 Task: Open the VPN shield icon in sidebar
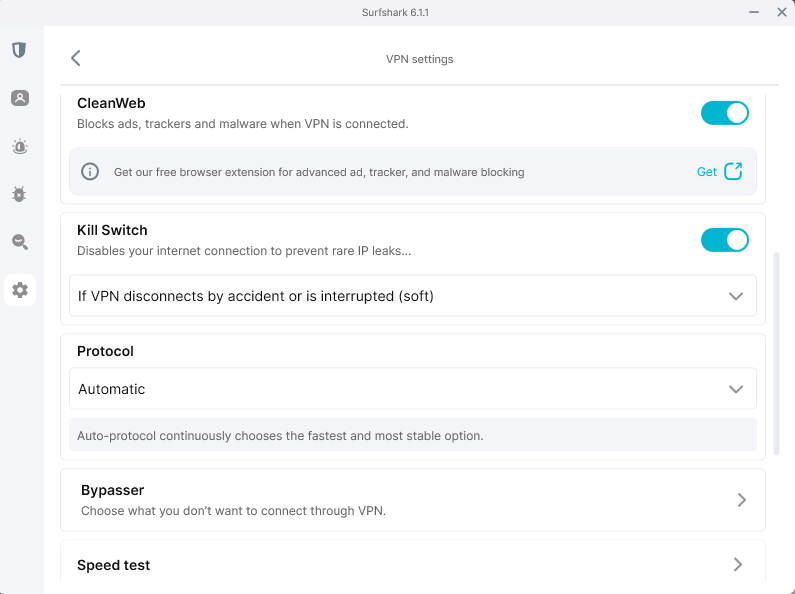(x=19, y=50)
